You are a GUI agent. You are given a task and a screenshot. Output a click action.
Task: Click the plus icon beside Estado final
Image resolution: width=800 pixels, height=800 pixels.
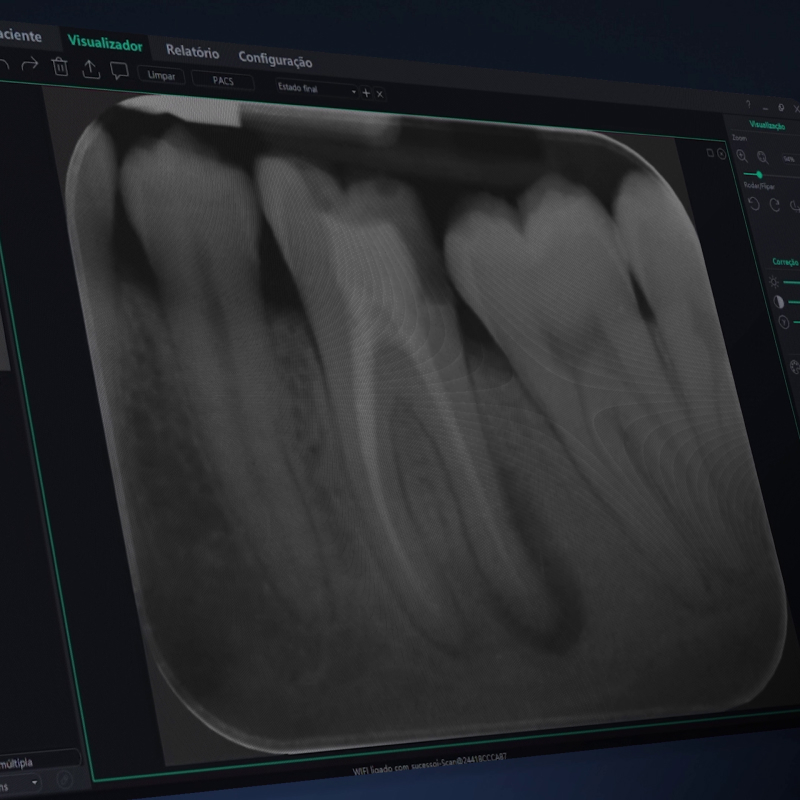coord(366,93)
